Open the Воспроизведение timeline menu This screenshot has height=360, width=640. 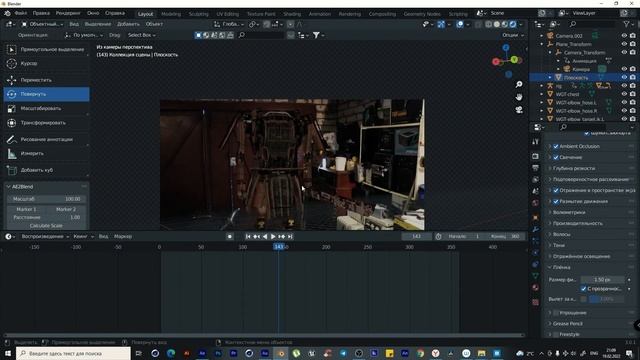coord(44,236)
